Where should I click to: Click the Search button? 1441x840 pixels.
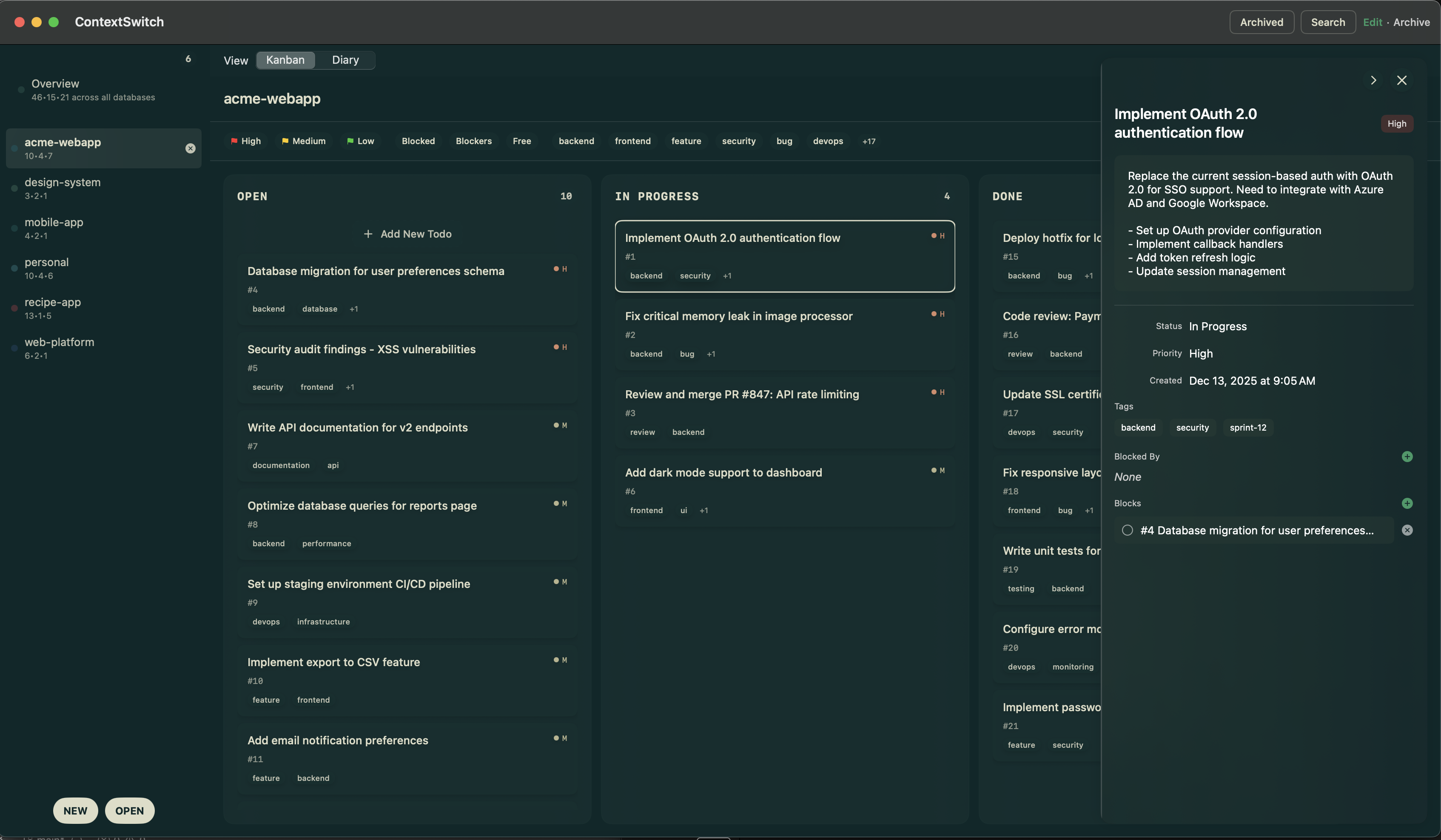click(1328, 22)
